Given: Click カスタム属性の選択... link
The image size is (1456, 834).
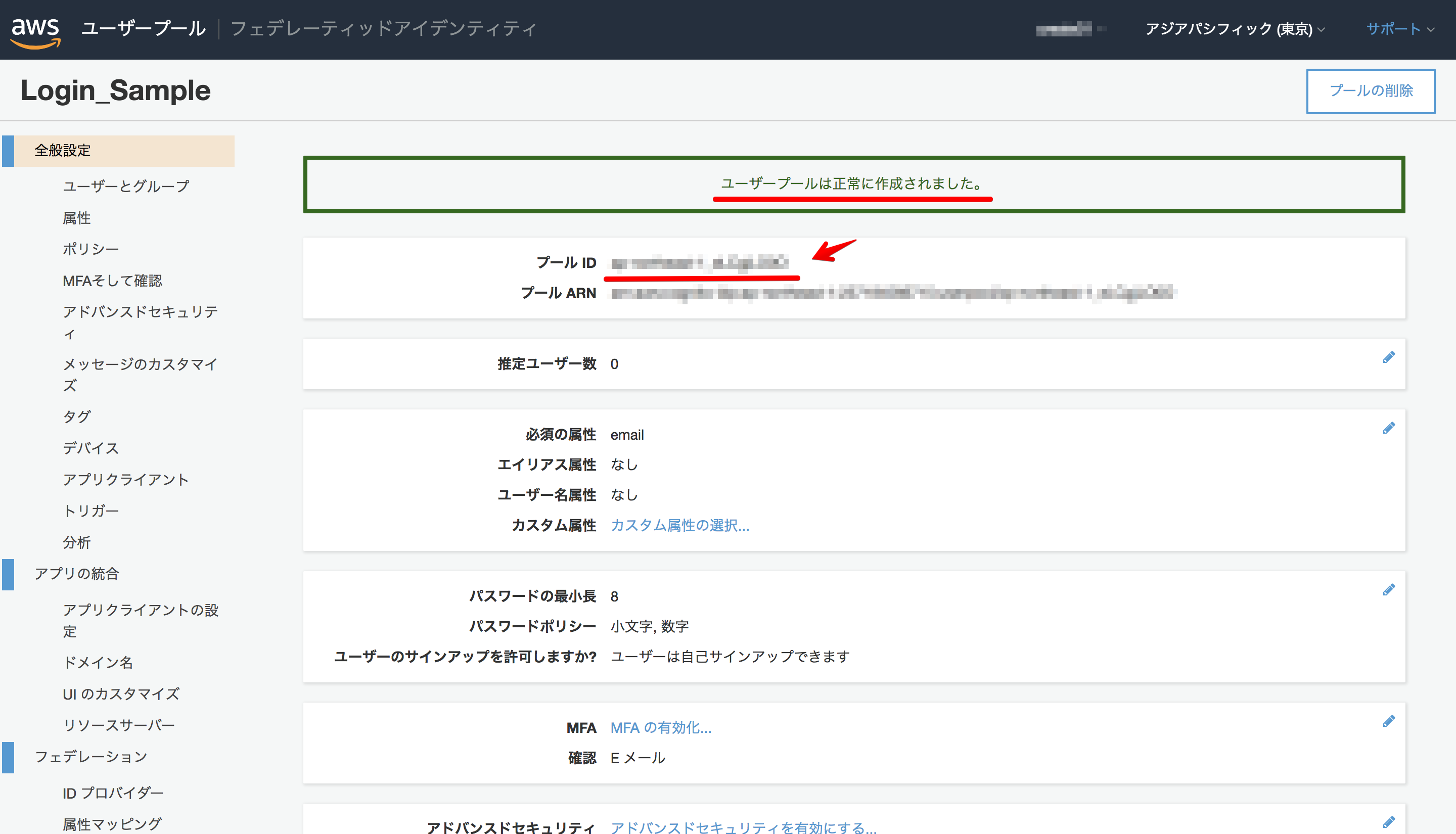Looking at the screenshot, I should pyautogui.click(x=680, y=525).
